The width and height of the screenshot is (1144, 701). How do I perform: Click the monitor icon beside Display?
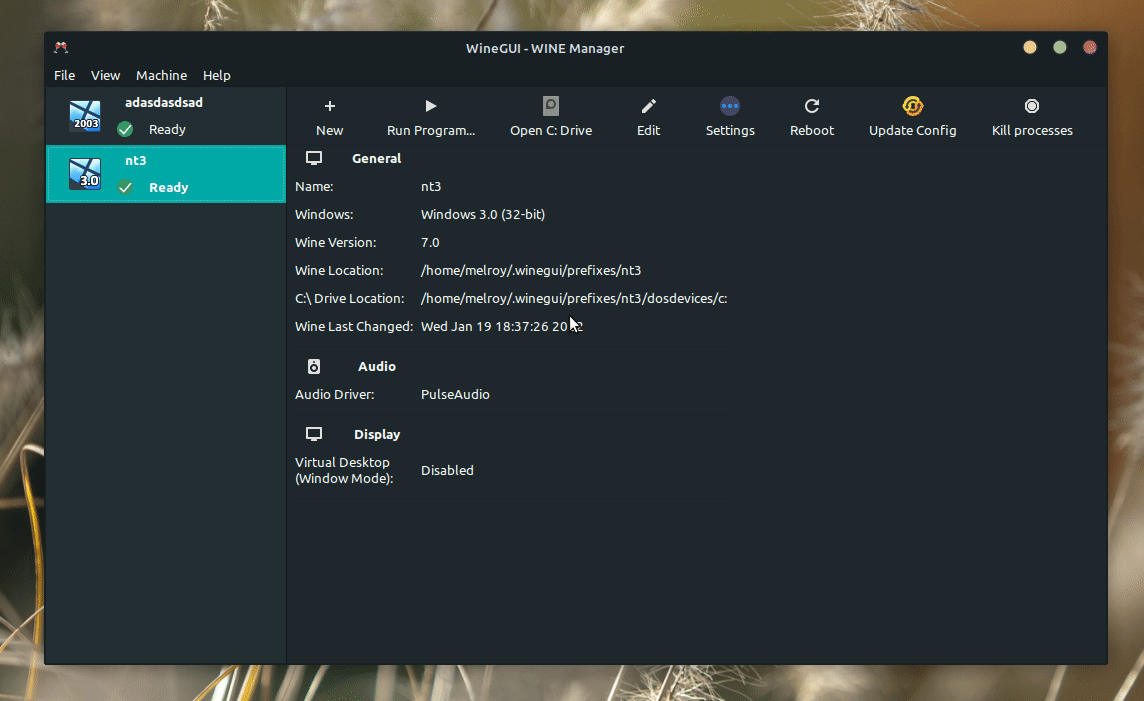[x=314, y=434]
